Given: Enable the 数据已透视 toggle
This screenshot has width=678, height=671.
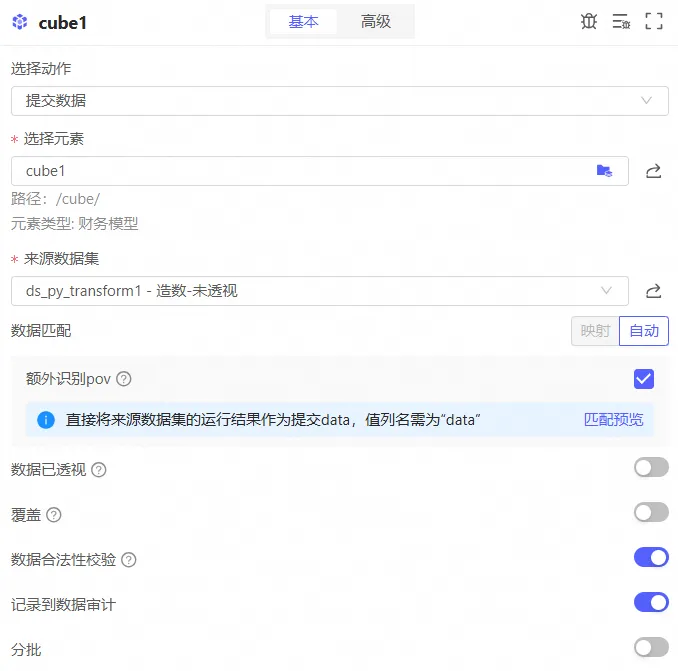Looking at the screenshot, I should click(651, 468).
